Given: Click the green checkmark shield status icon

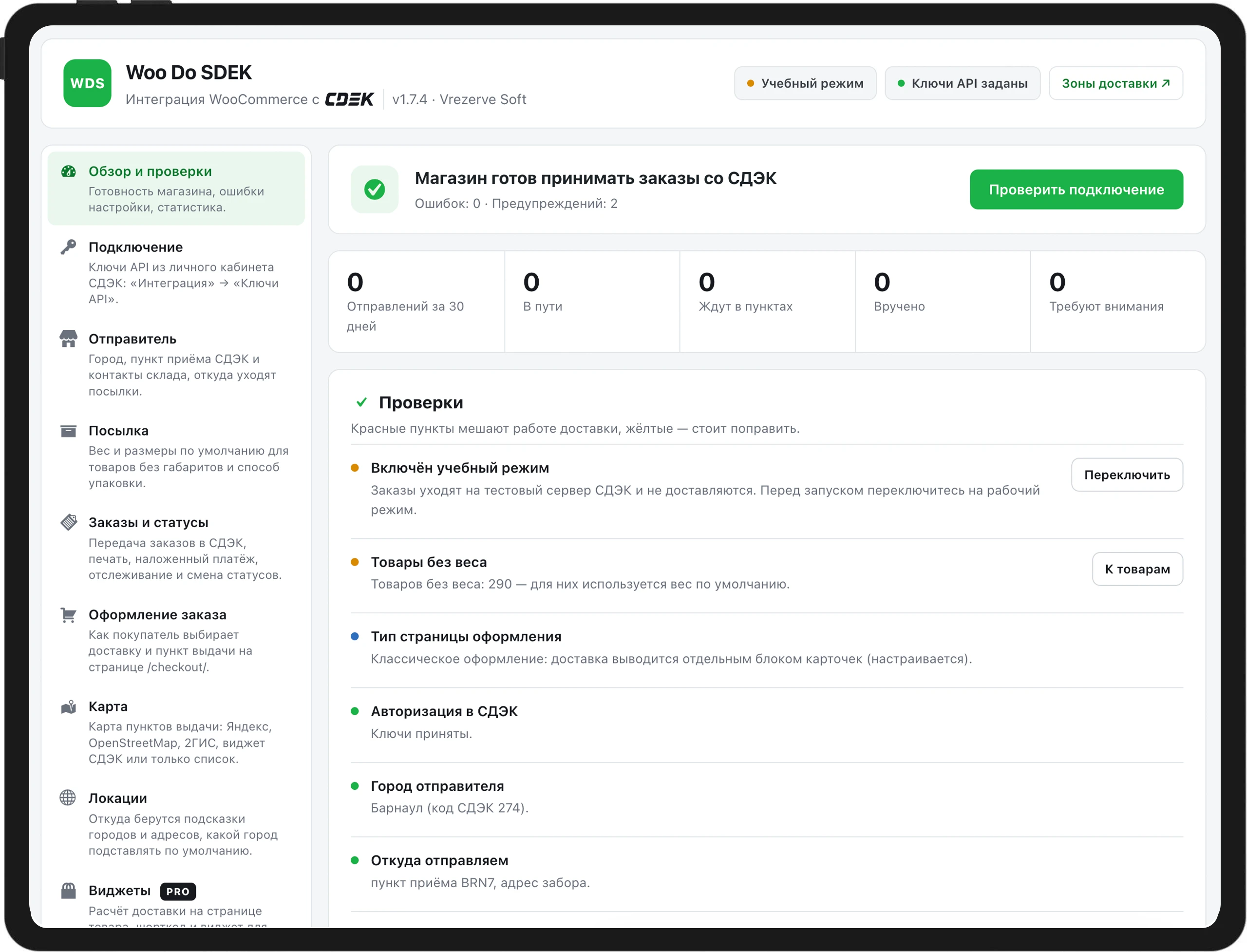Looking at the screenshot, I should pos(375,189).
